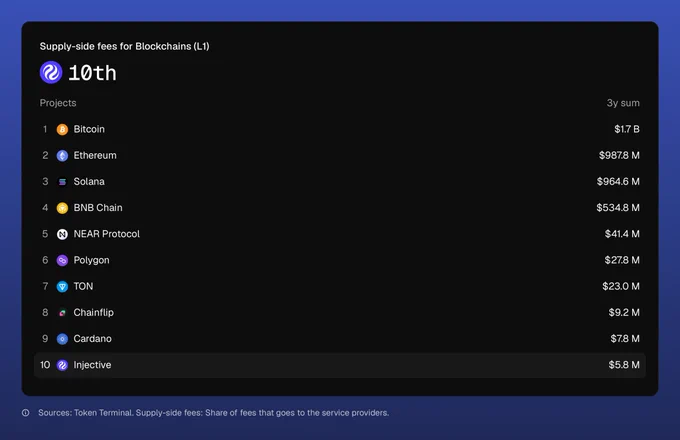
Task: Click the large Injective logo beside 10th
Action: (51, 72)
